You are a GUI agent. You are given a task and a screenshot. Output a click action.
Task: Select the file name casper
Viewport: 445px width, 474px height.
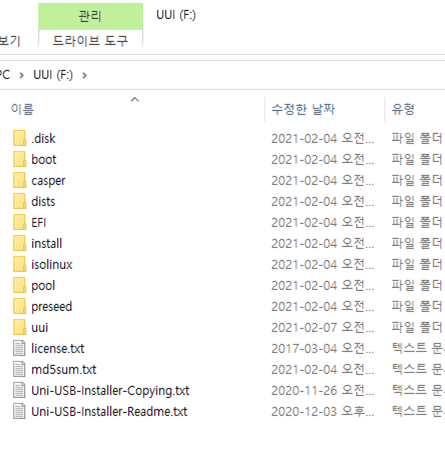coord(48,181)
